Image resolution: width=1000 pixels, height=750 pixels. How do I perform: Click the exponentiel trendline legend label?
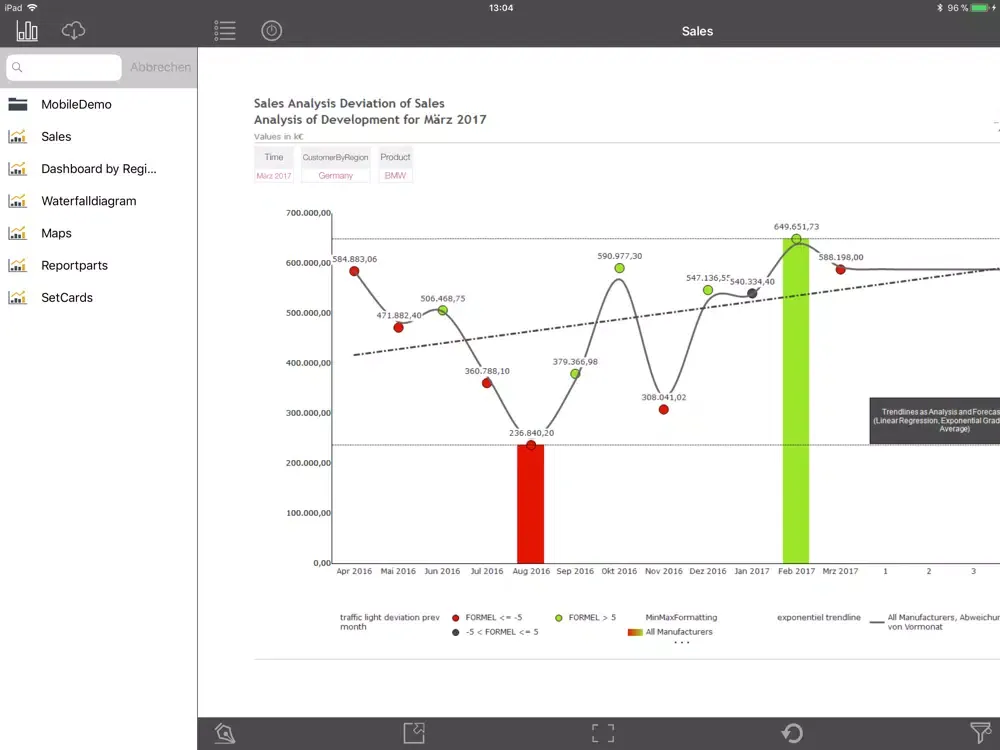(x=819, y=617)
